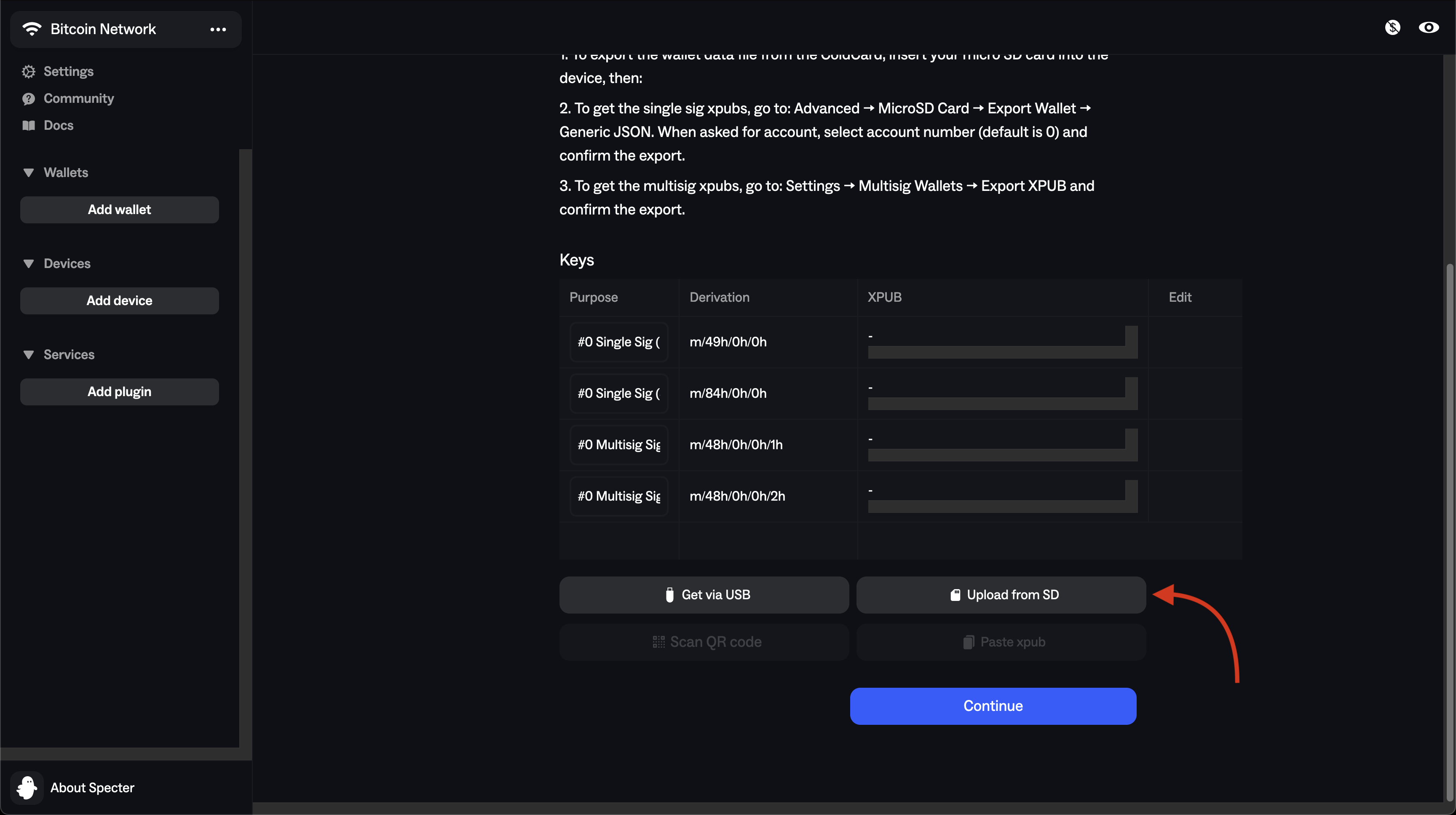Collapse the Devices section
The height and width of the screenshot is (815, 1456).
pos(29,263)
